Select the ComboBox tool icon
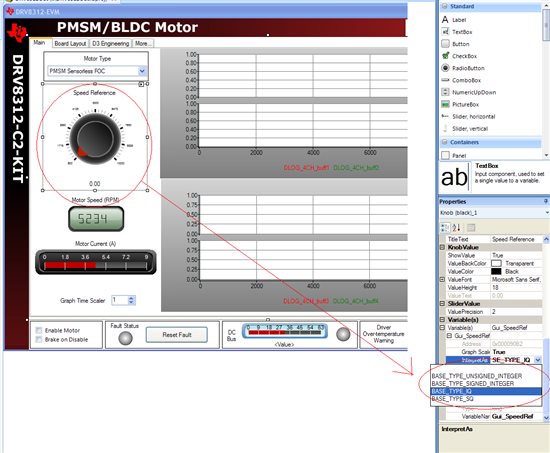Screen dimensions: 550x453 (445, 80)
